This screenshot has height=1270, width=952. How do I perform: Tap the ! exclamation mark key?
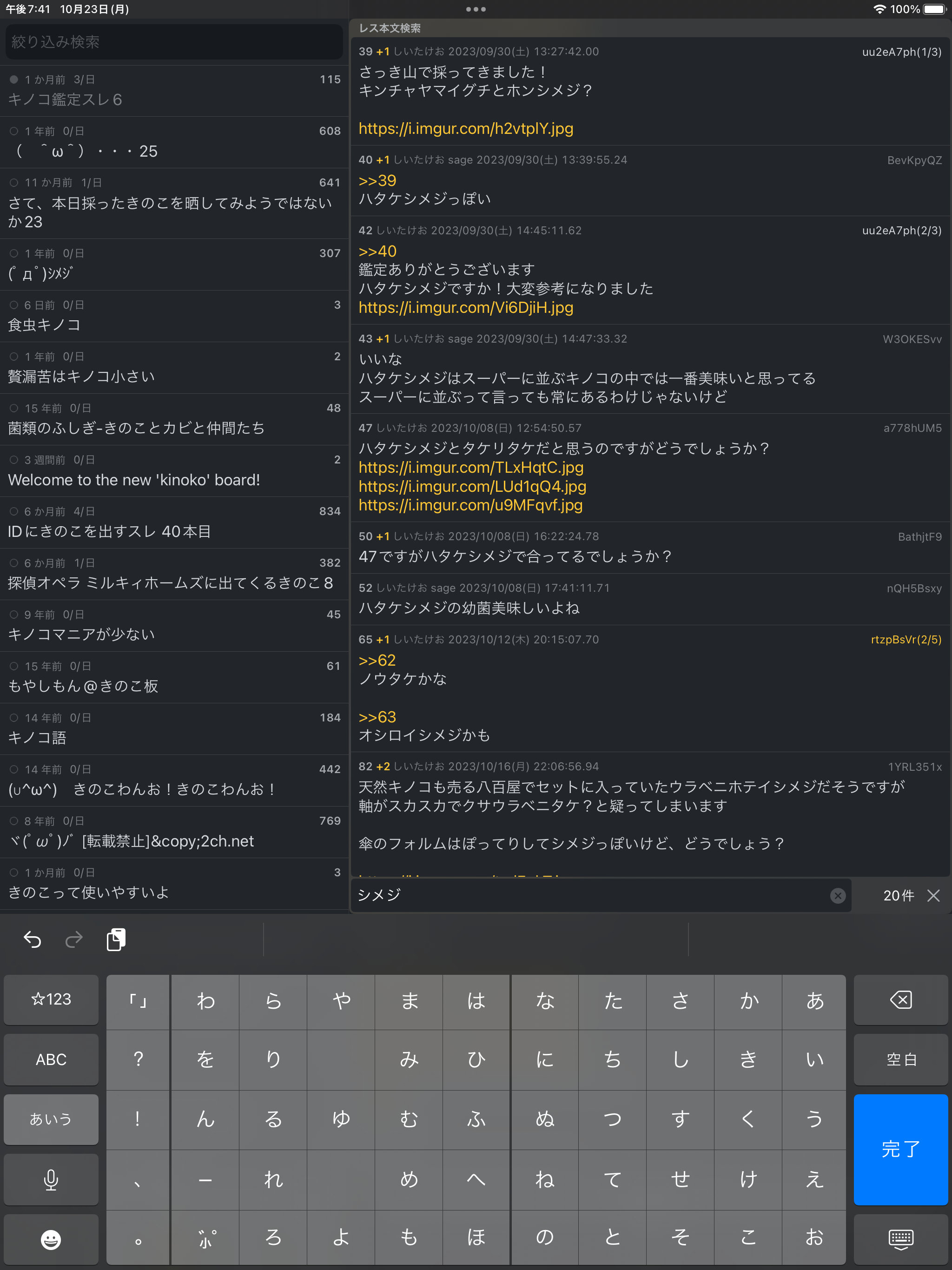pos(138,1119)
